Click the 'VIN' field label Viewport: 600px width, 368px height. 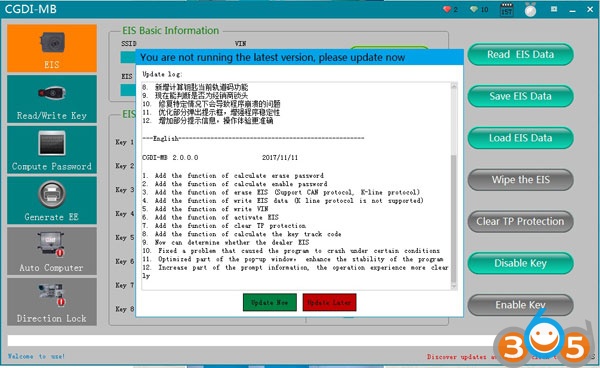tap(241, 44)
